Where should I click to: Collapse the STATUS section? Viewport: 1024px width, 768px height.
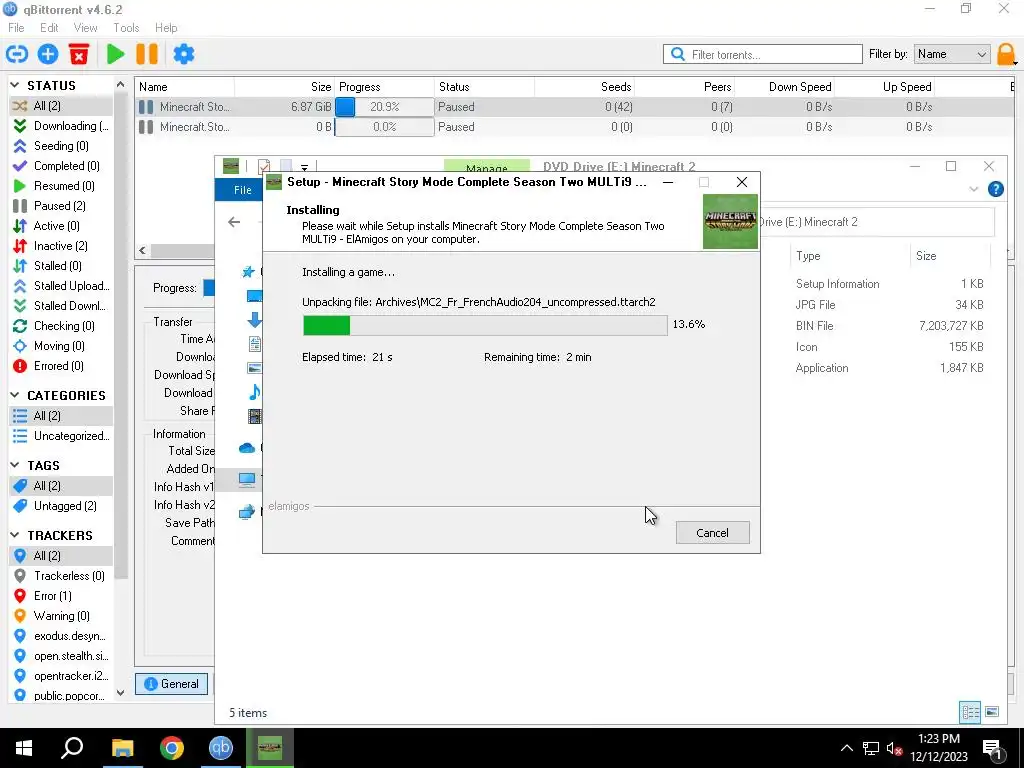[x=15, y=85]
